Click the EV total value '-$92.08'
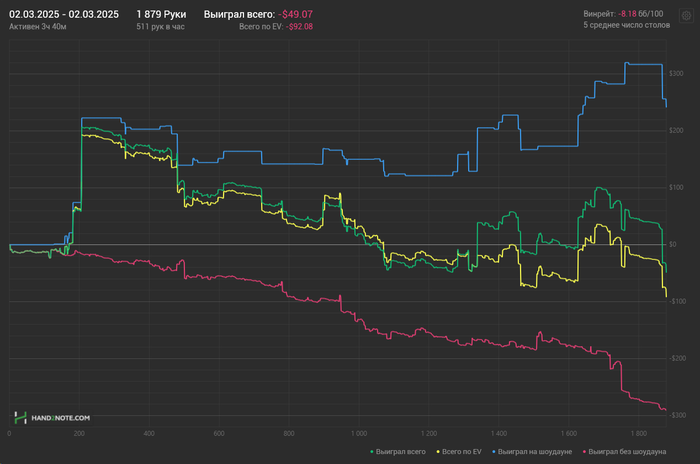Viewport: 700px width, 464px height. [x=299, y=27]
